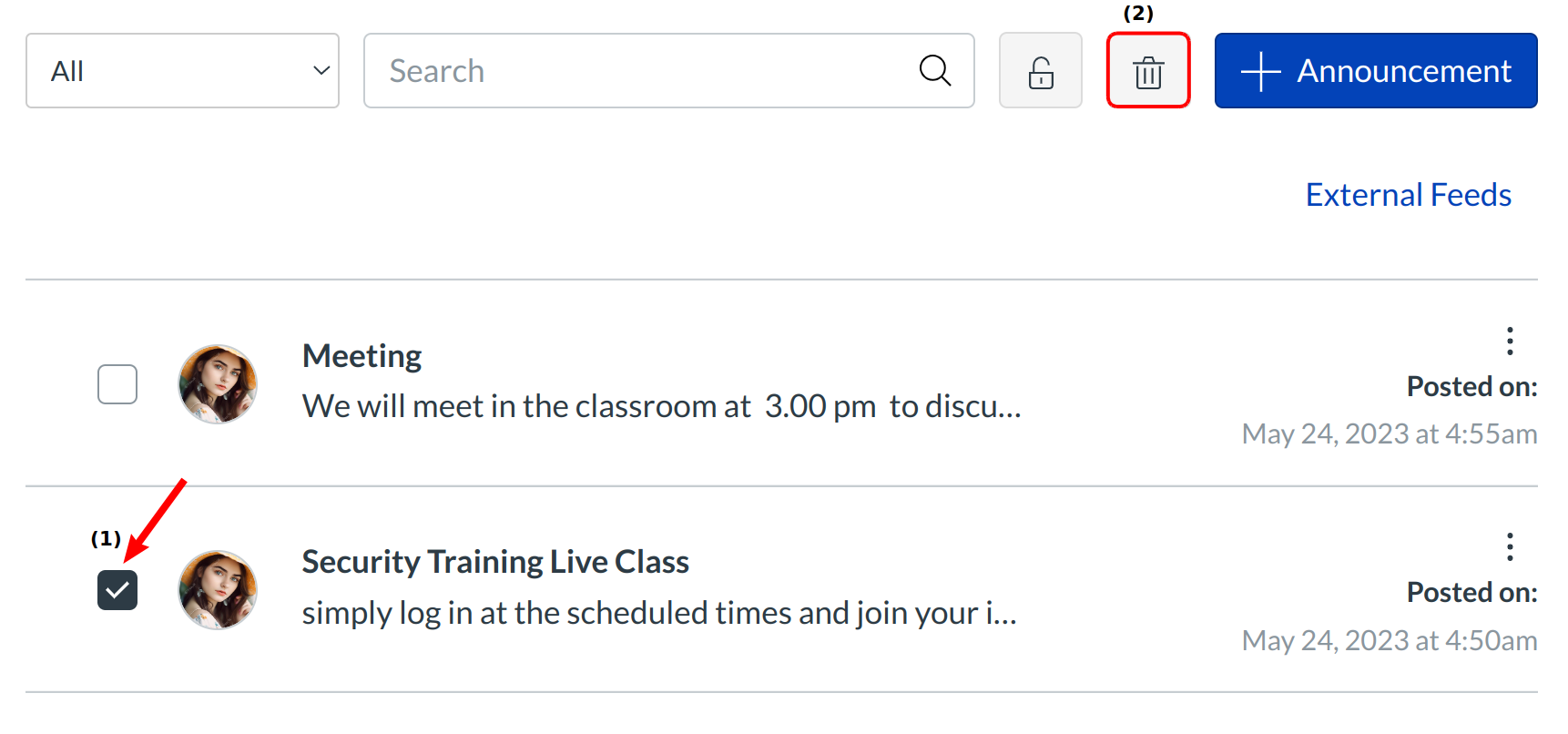Open the Meeting announcement title
Image resolution: width=1568 pixels, height=734 pixels.
point(361,356)
